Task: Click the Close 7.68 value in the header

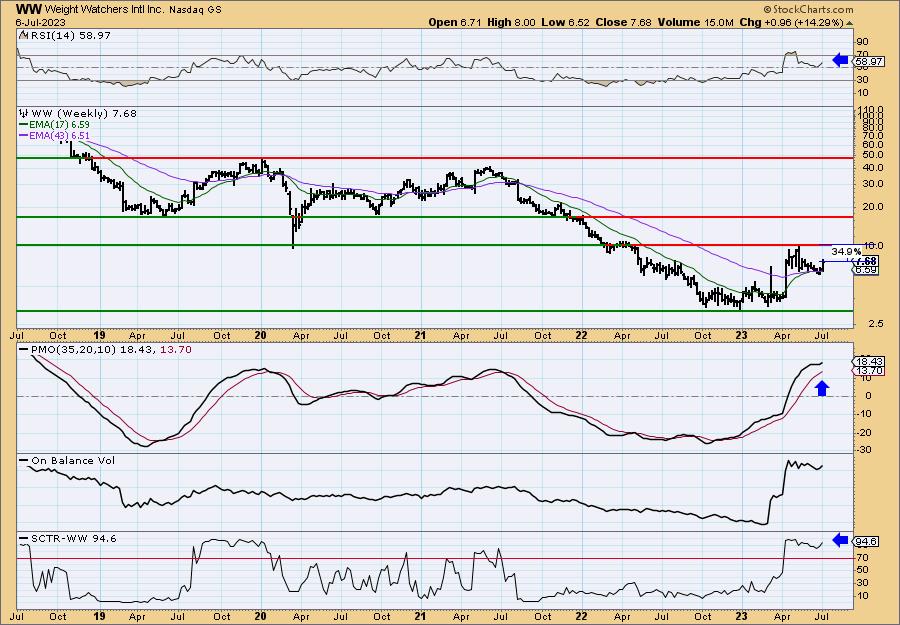Action: 623,22
